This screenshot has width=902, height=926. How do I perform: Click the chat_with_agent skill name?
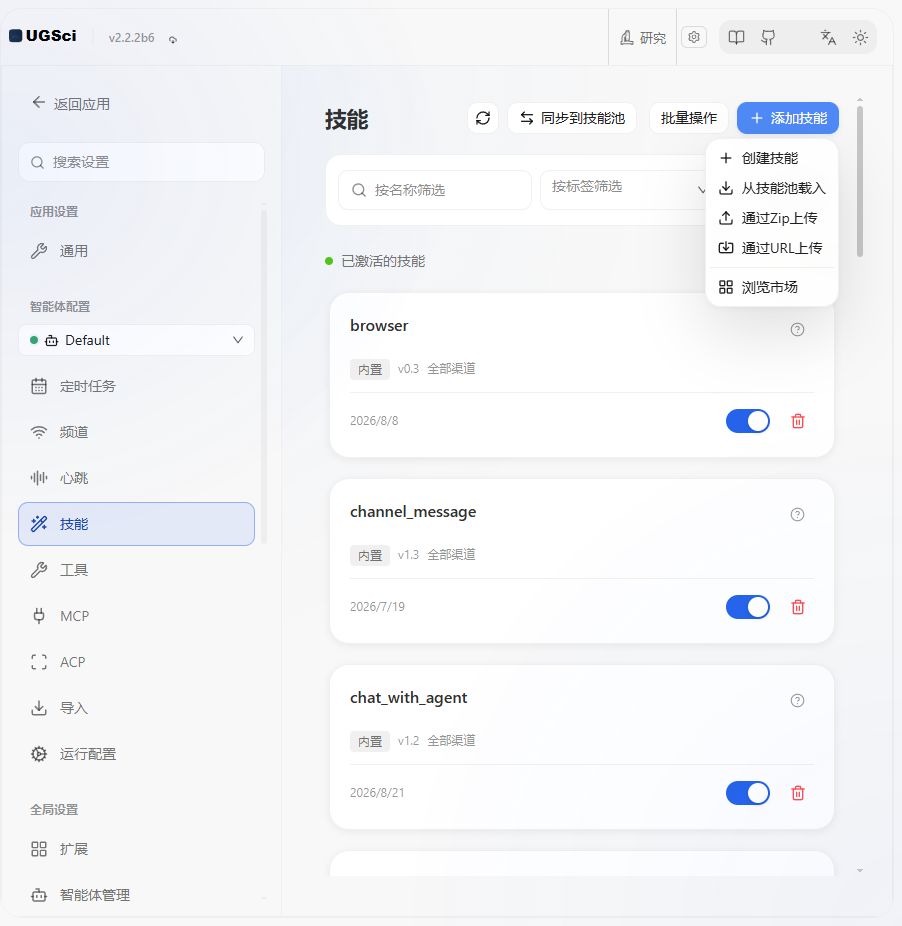click(x=408, y=698)
